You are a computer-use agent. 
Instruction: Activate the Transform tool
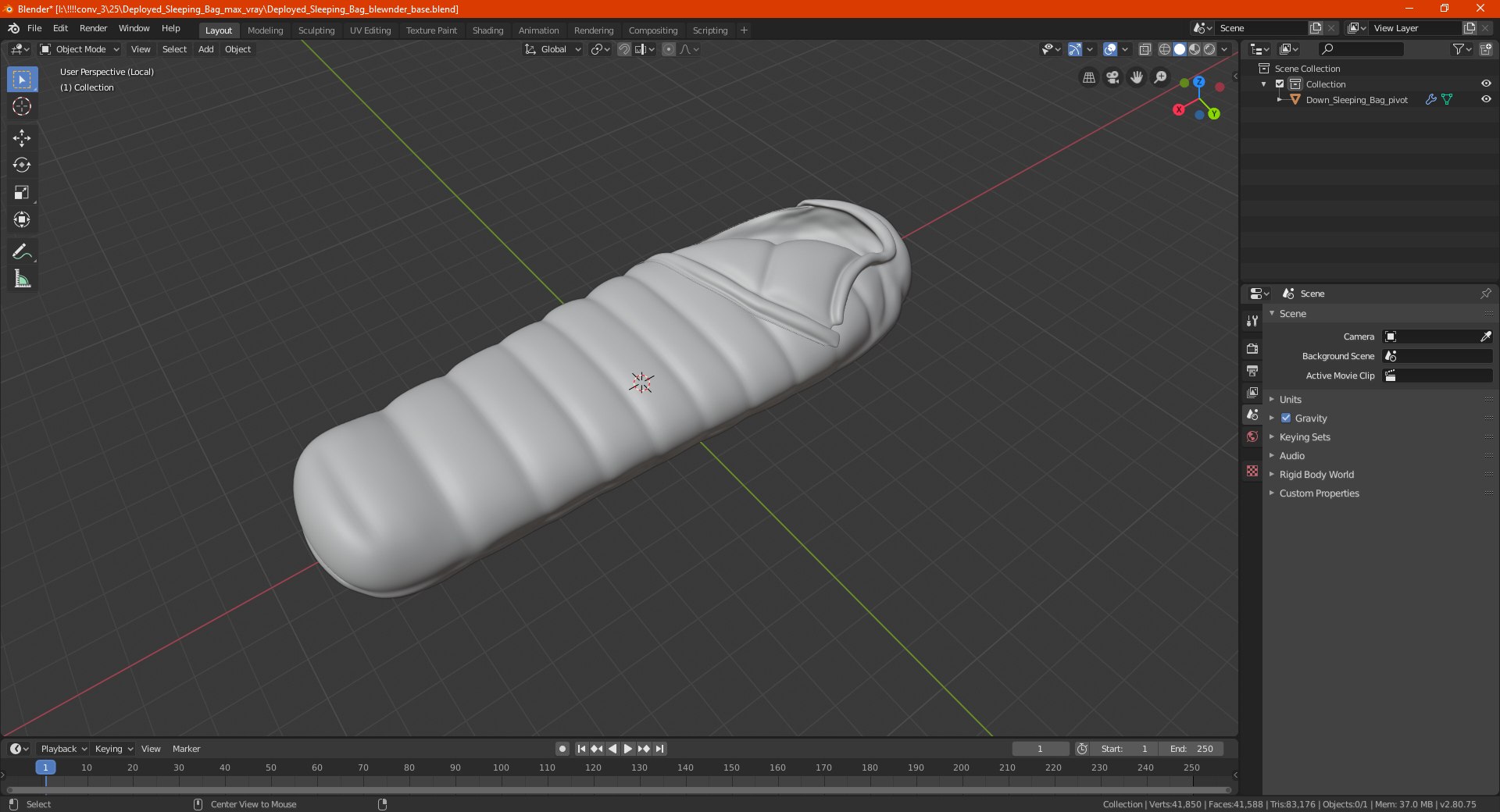pyautogui.click(x=22, y=220)
